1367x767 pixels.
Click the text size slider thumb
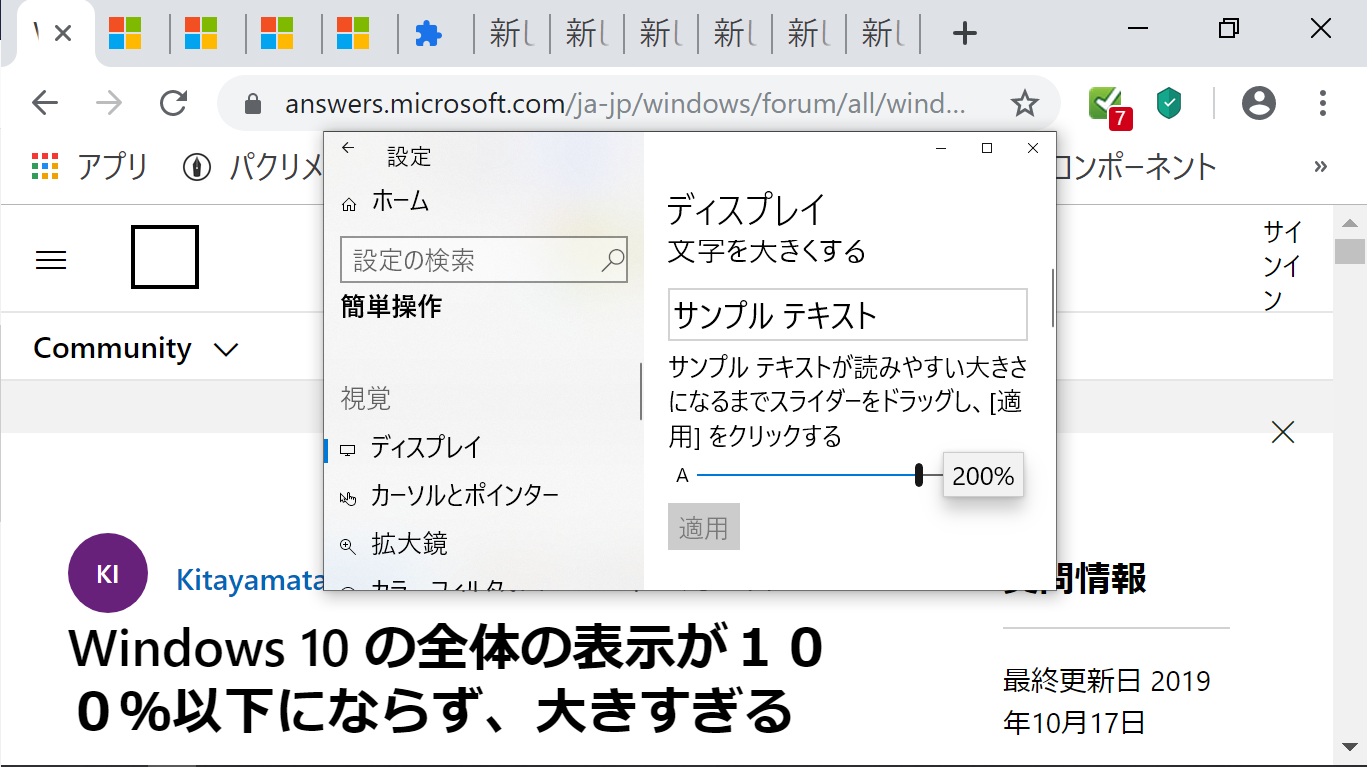[x=919, y=476]
